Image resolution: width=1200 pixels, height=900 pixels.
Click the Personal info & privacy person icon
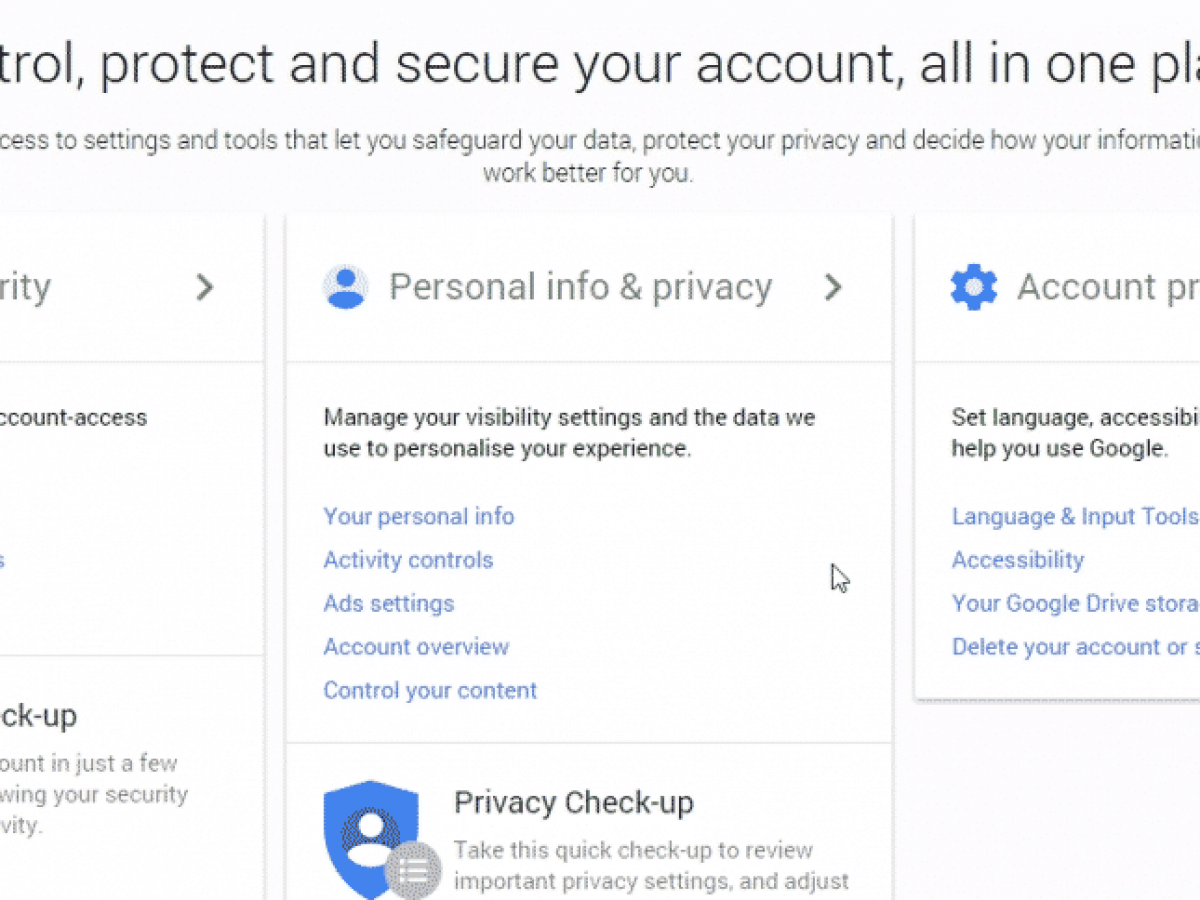coord(346,288)
